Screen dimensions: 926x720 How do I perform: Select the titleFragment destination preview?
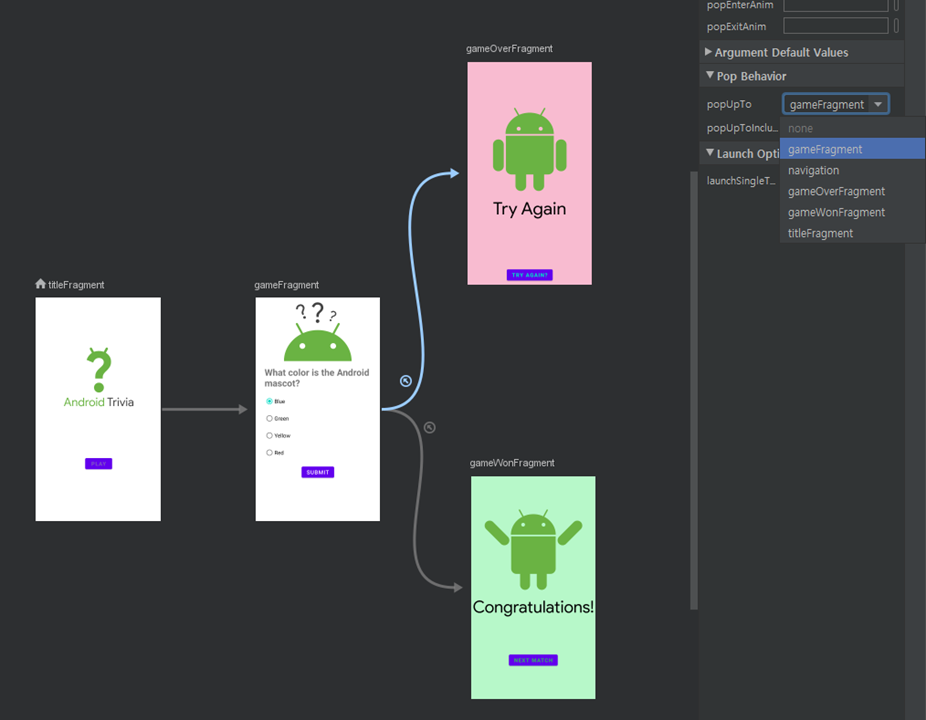[x=98, y=409]
